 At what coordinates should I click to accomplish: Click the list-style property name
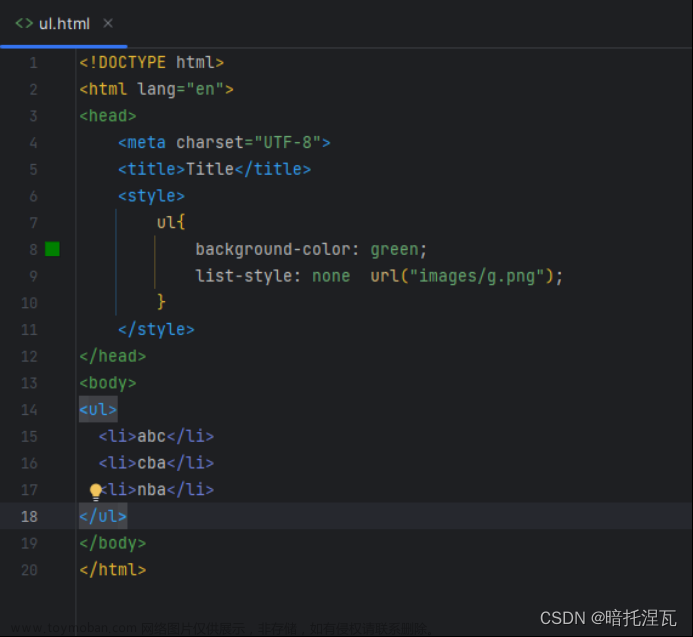pyautogui.click(x=244, y=276)
